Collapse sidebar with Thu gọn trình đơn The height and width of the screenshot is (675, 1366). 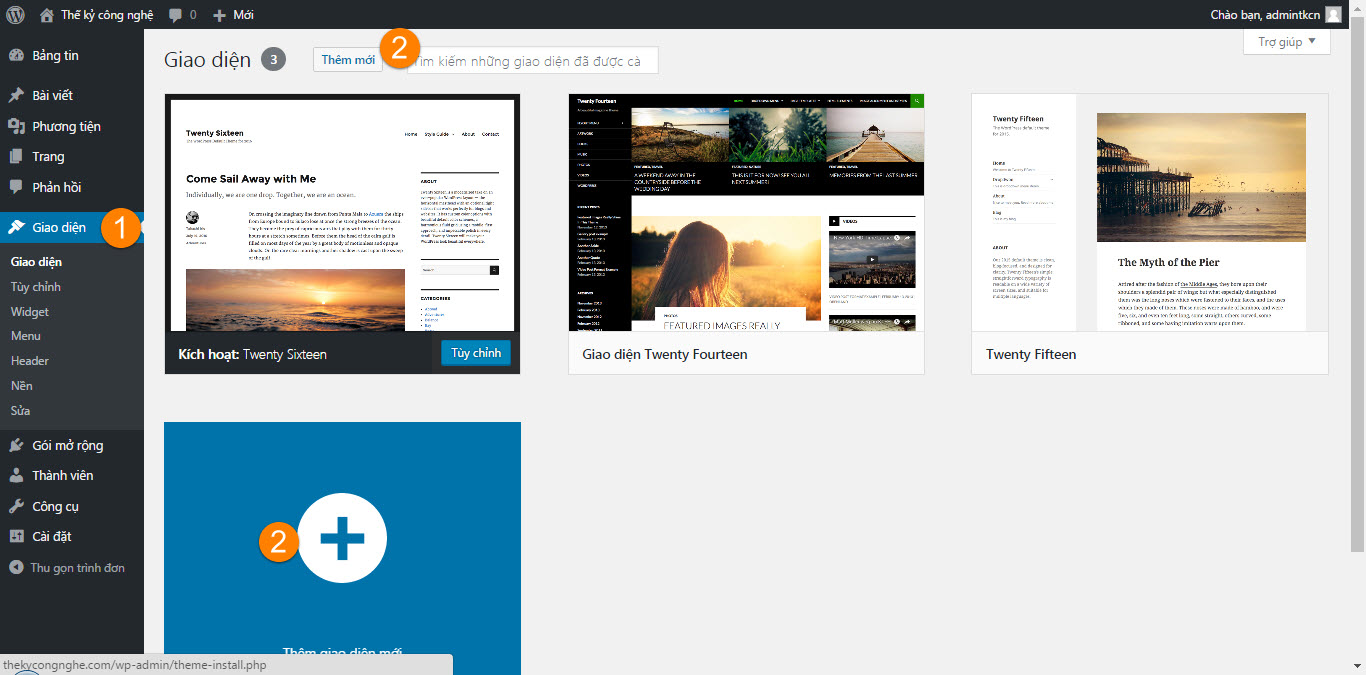[x=77, y=568]
